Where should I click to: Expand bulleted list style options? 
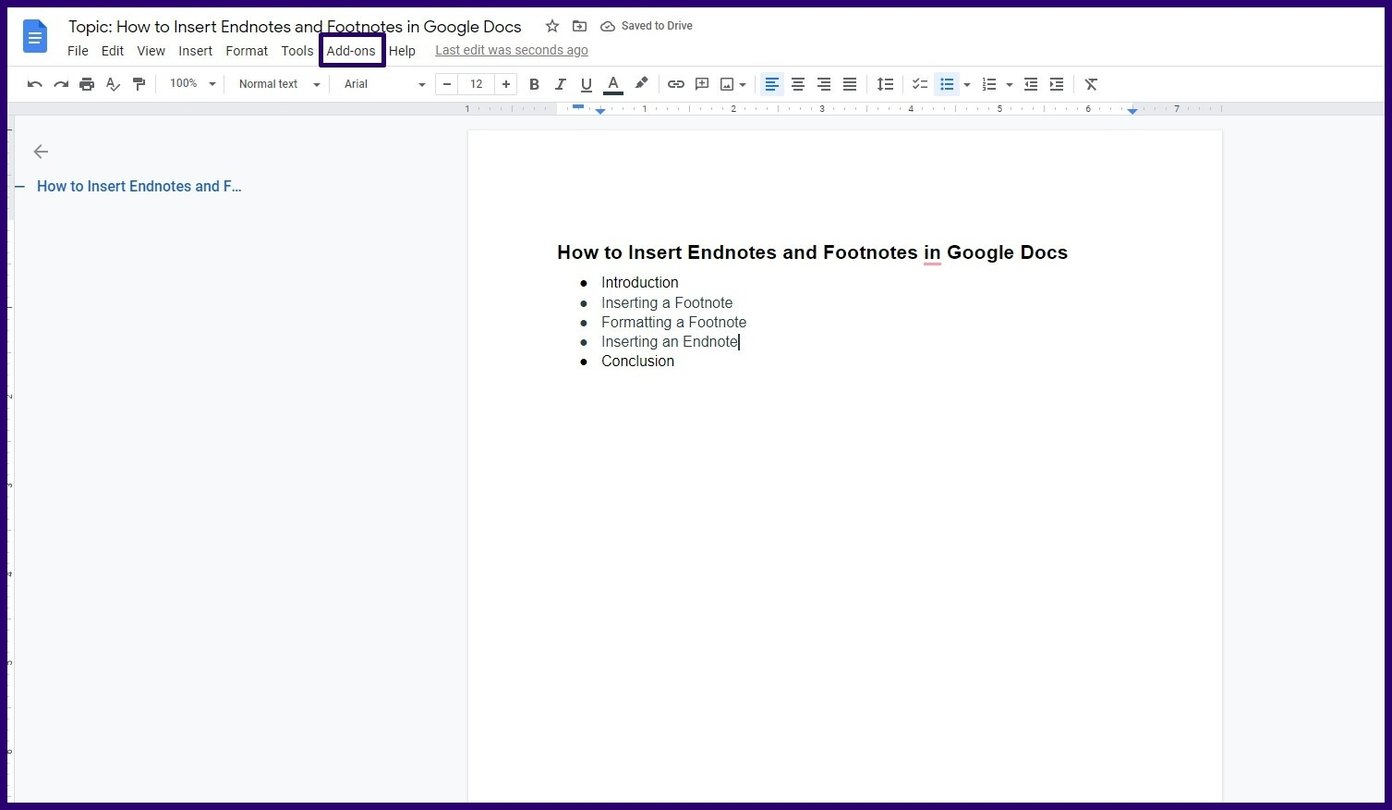tap(967, 85)
